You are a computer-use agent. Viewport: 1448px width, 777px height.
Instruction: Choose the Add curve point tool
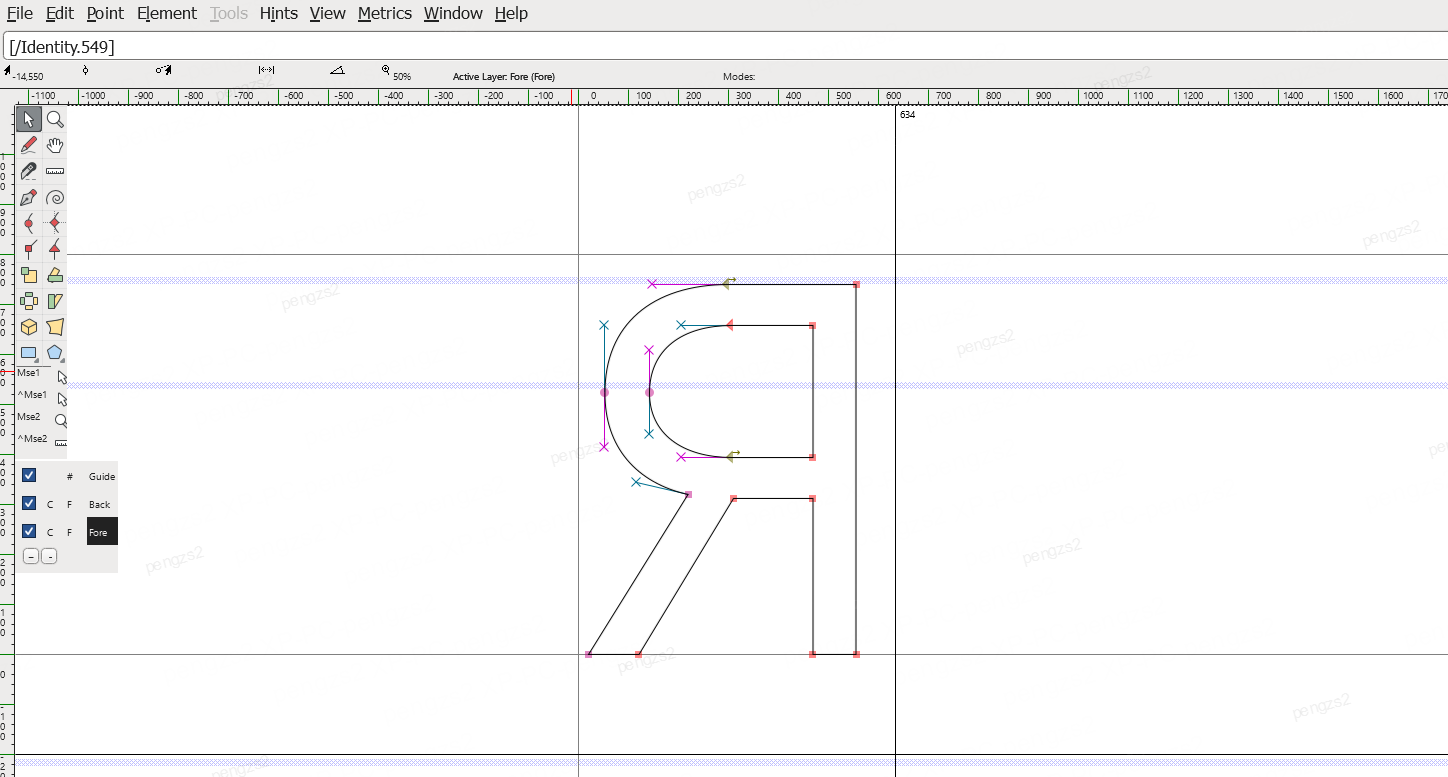[29, 223]
